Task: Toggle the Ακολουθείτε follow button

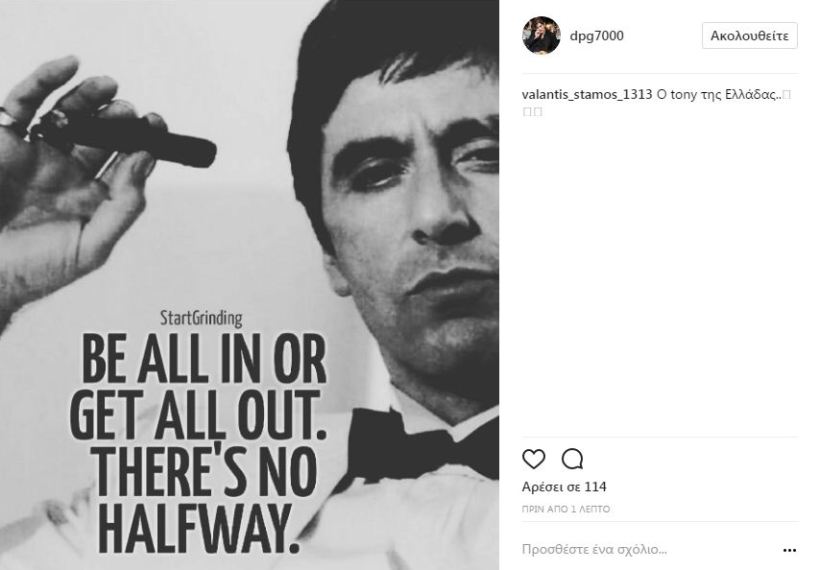Action: click(x=749, y=36)
